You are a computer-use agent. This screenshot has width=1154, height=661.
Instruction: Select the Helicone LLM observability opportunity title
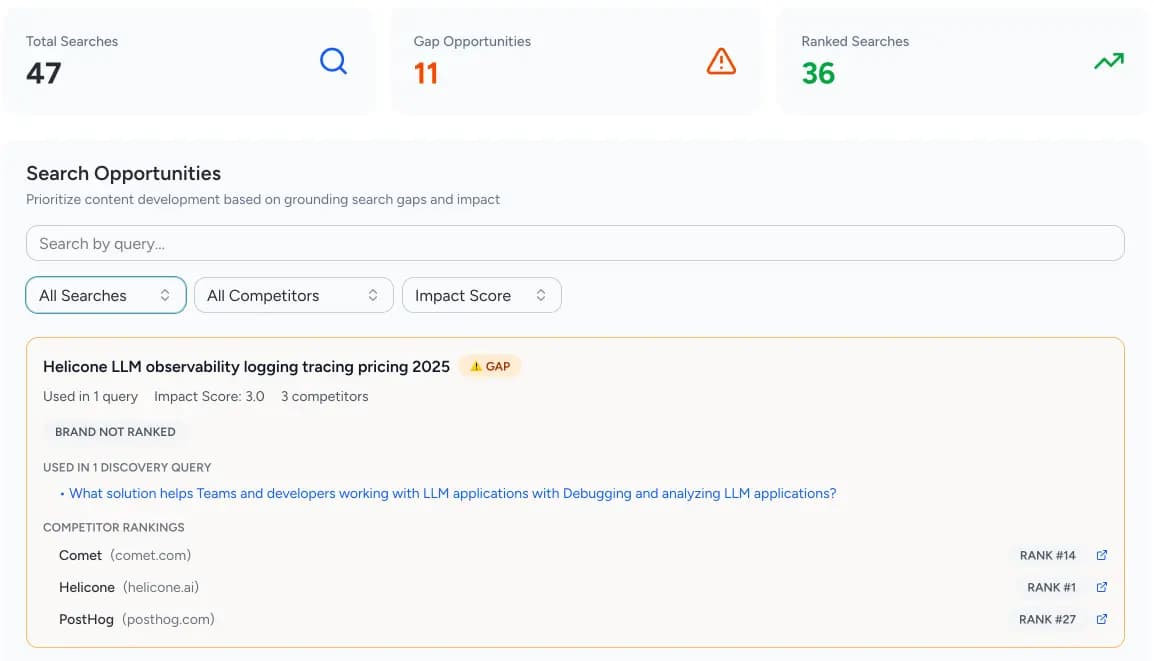[246, 366]
